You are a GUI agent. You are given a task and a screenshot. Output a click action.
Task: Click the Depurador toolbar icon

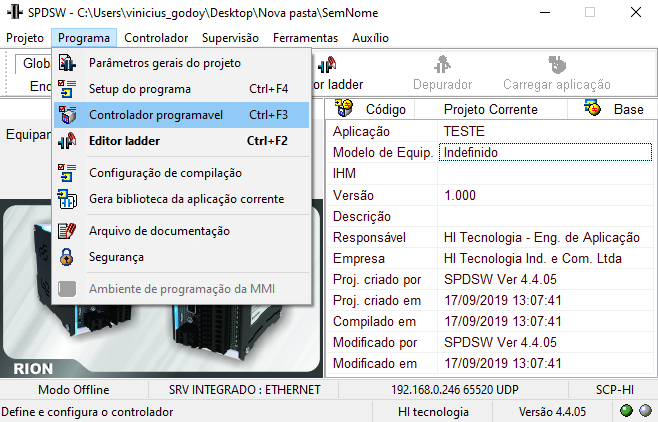tap(442, 64)
